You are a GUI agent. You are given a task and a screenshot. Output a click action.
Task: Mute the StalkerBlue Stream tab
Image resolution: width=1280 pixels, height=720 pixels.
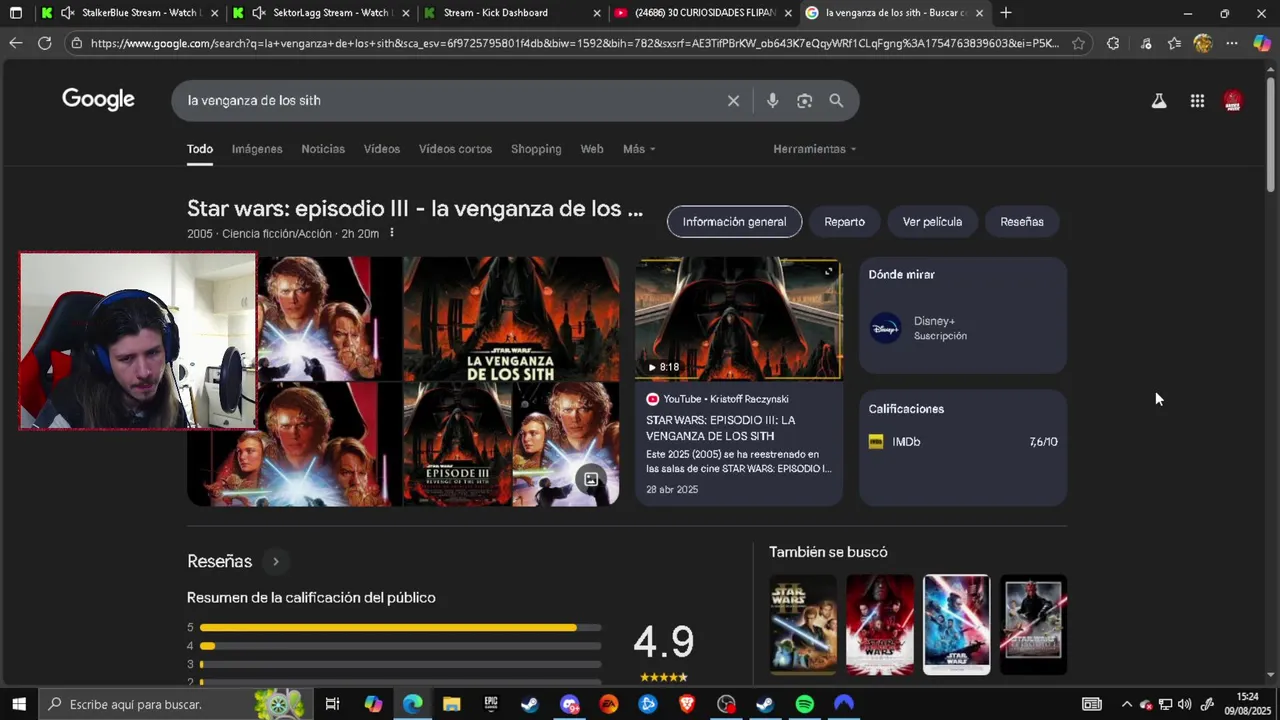(x=67, y=13)
